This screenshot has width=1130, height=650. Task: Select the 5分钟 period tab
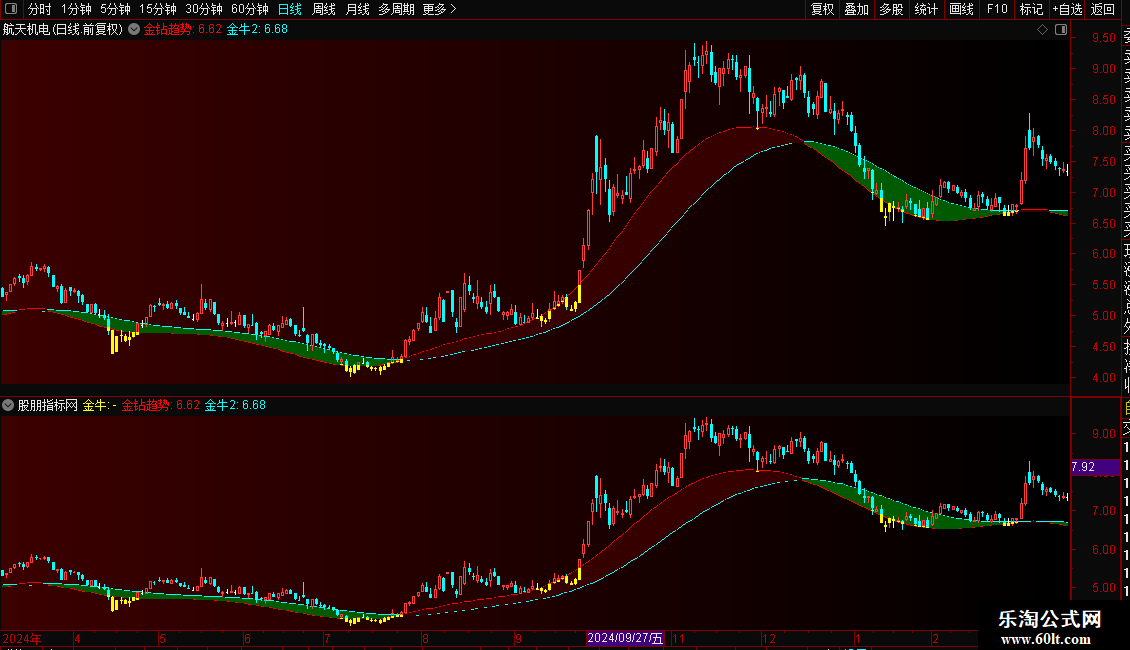[115, 9]
